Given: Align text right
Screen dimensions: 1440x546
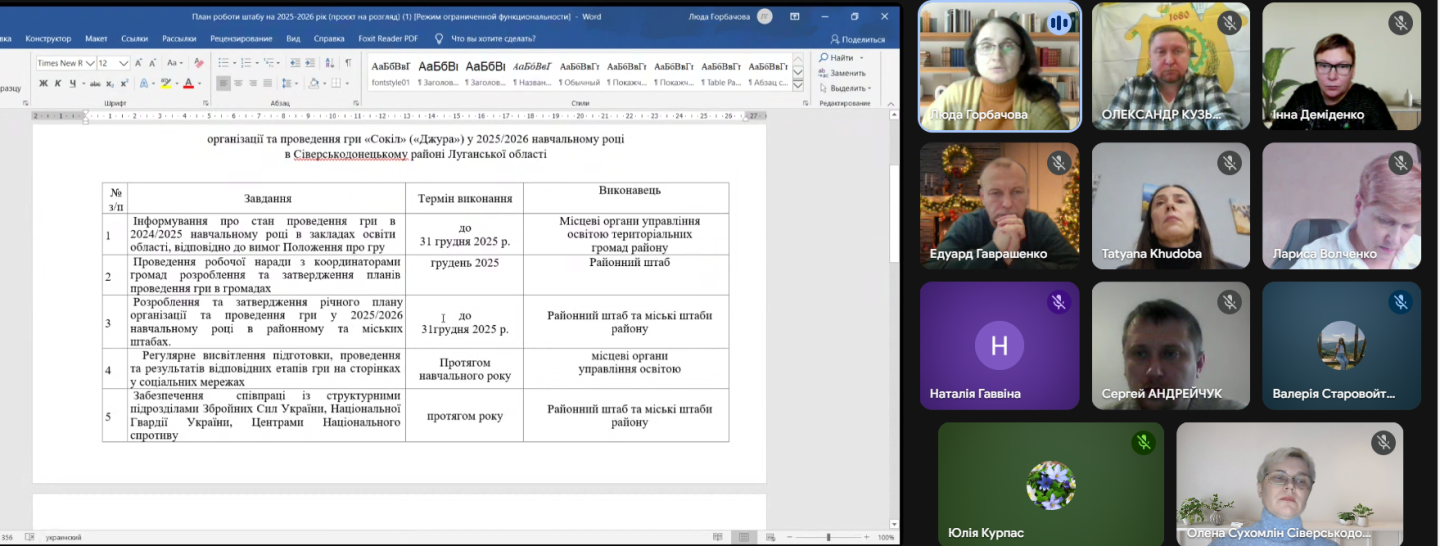Looking at the screenshot, I should pos(253,83).
